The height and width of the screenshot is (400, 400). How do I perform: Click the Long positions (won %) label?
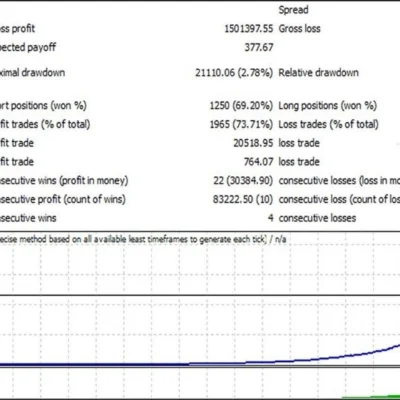[328, 106]
